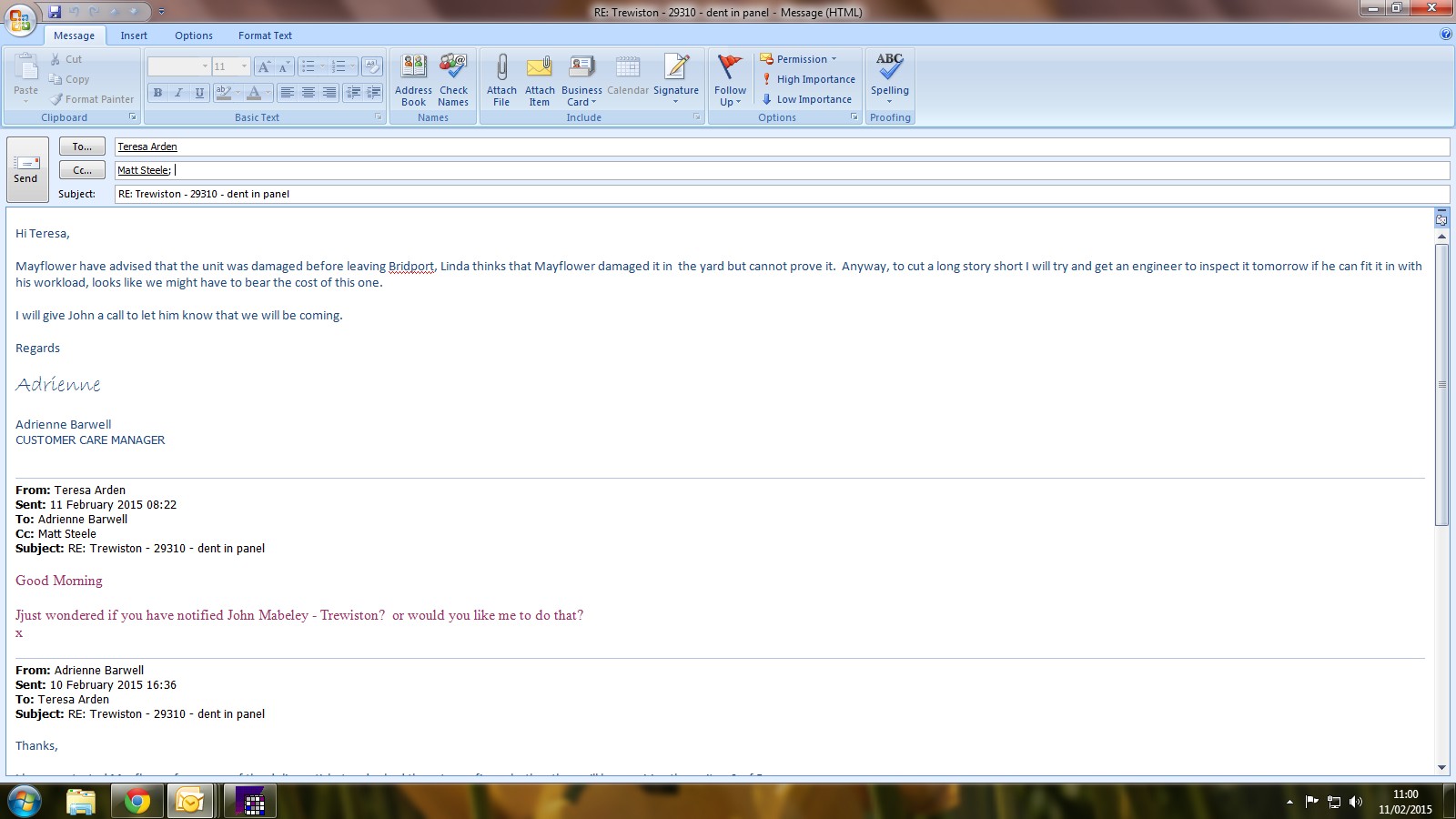
Task: Click the Office button orb
Action: 20,18
